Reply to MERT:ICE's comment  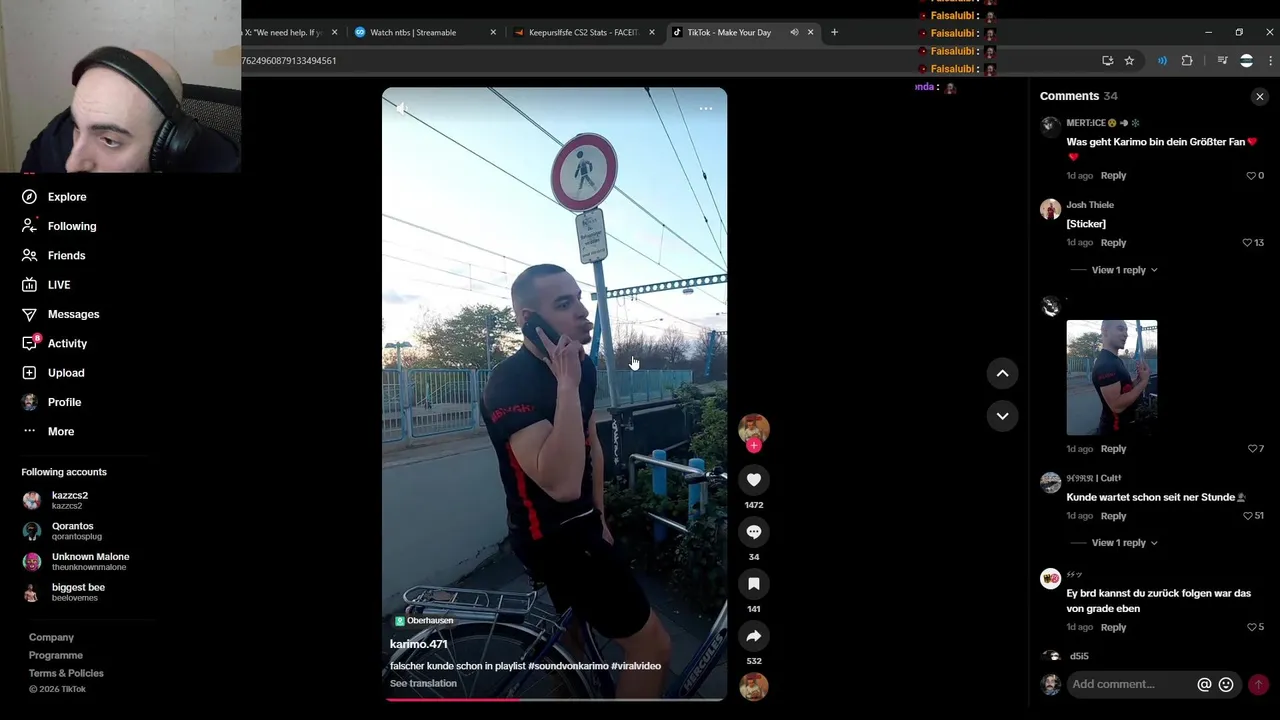1113,176
